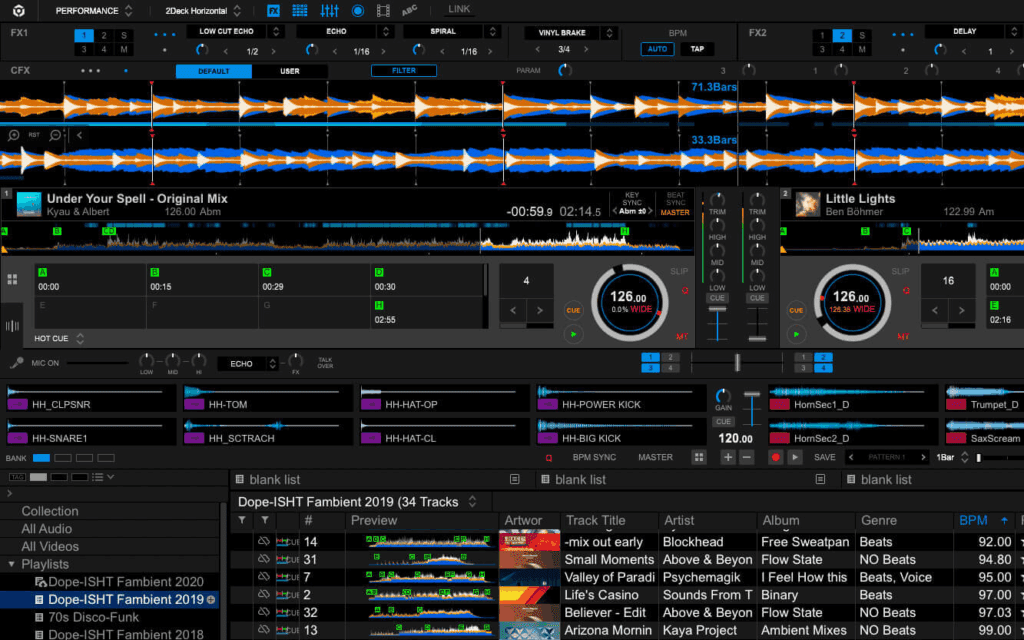Enable AUTO BPM mode in FX panel

(657, 49)
